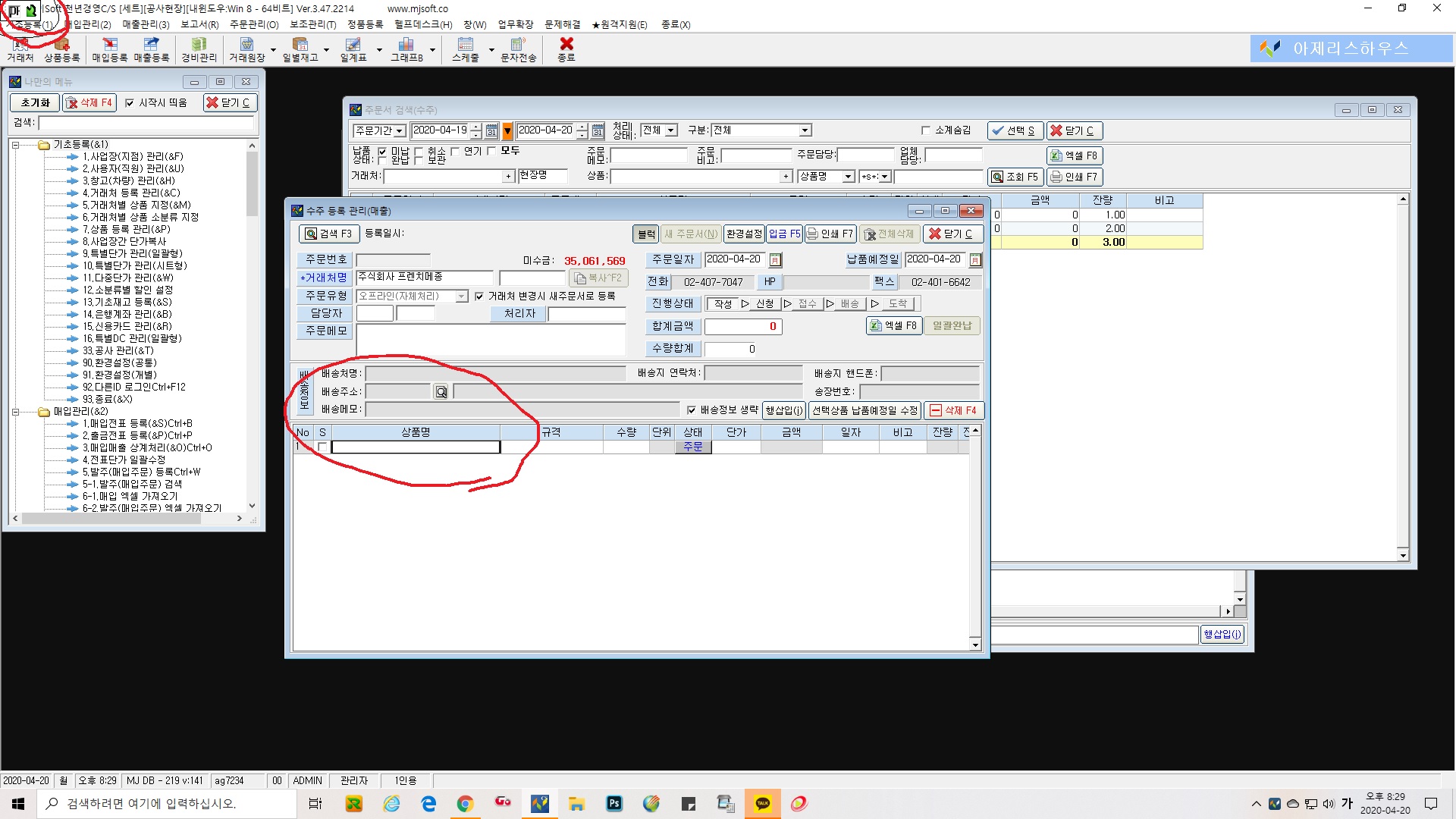
Task: Collapse the 기초등록(&1) tree folder
Action: pyautogui.click(x=15, y=145)
